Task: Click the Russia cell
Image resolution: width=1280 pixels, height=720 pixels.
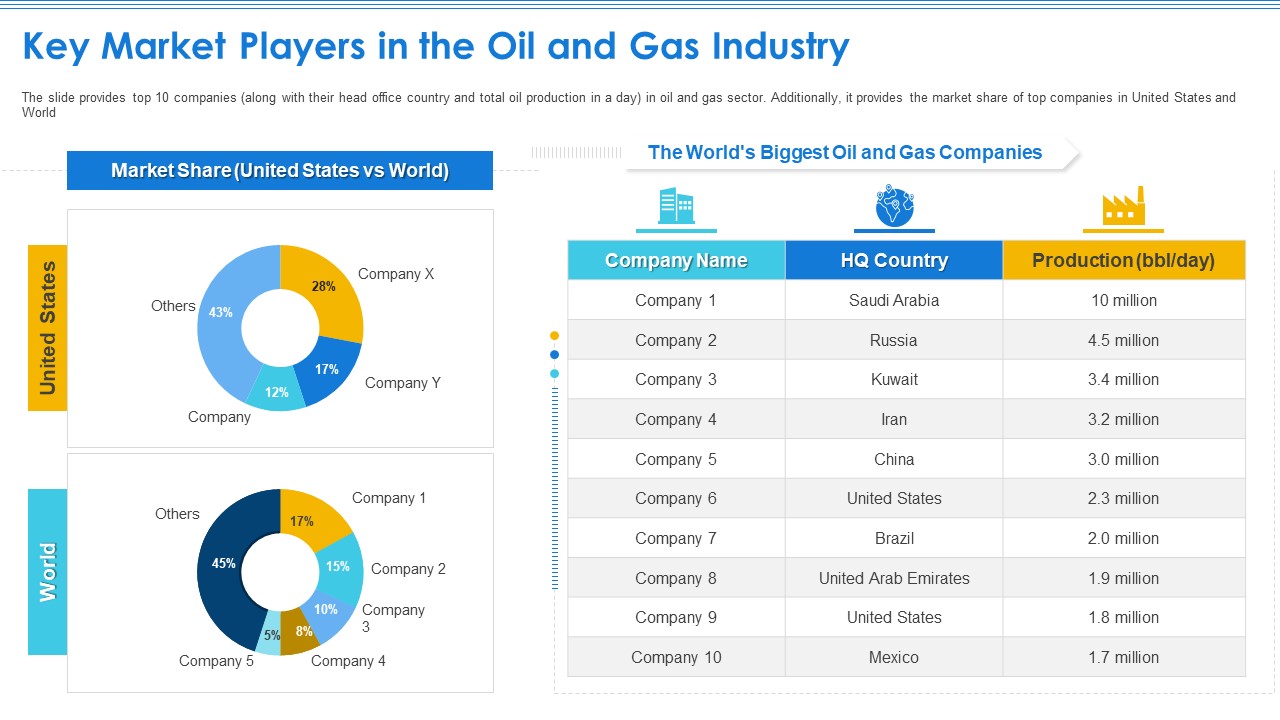Action: [x=894, y=340]
